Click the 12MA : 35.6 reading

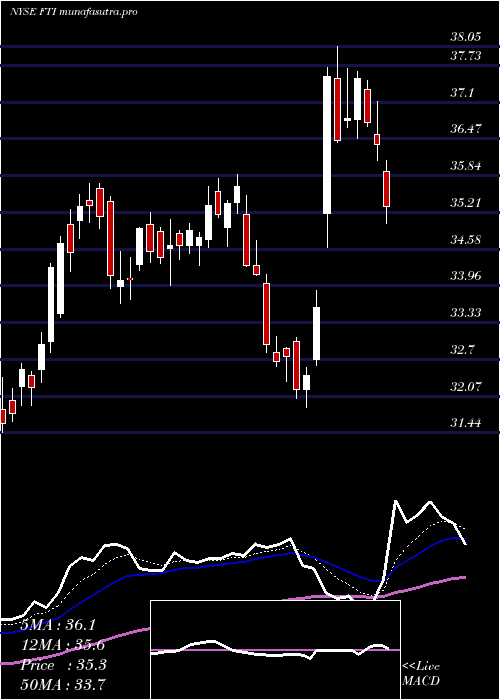[62, 645]
